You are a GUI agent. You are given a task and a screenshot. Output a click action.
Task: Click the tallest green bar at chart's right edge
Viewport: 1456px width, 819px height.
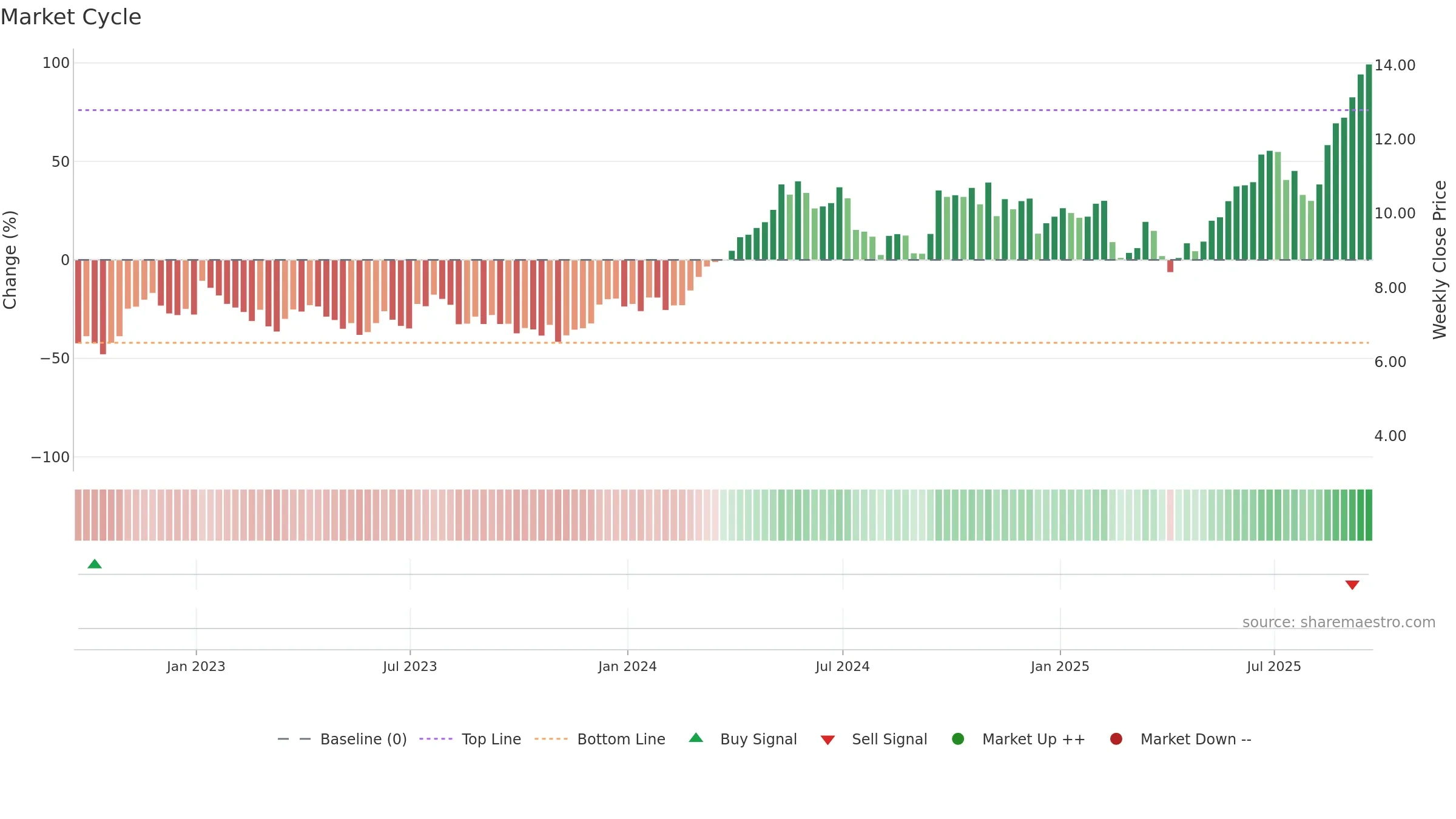point(1369,162)
